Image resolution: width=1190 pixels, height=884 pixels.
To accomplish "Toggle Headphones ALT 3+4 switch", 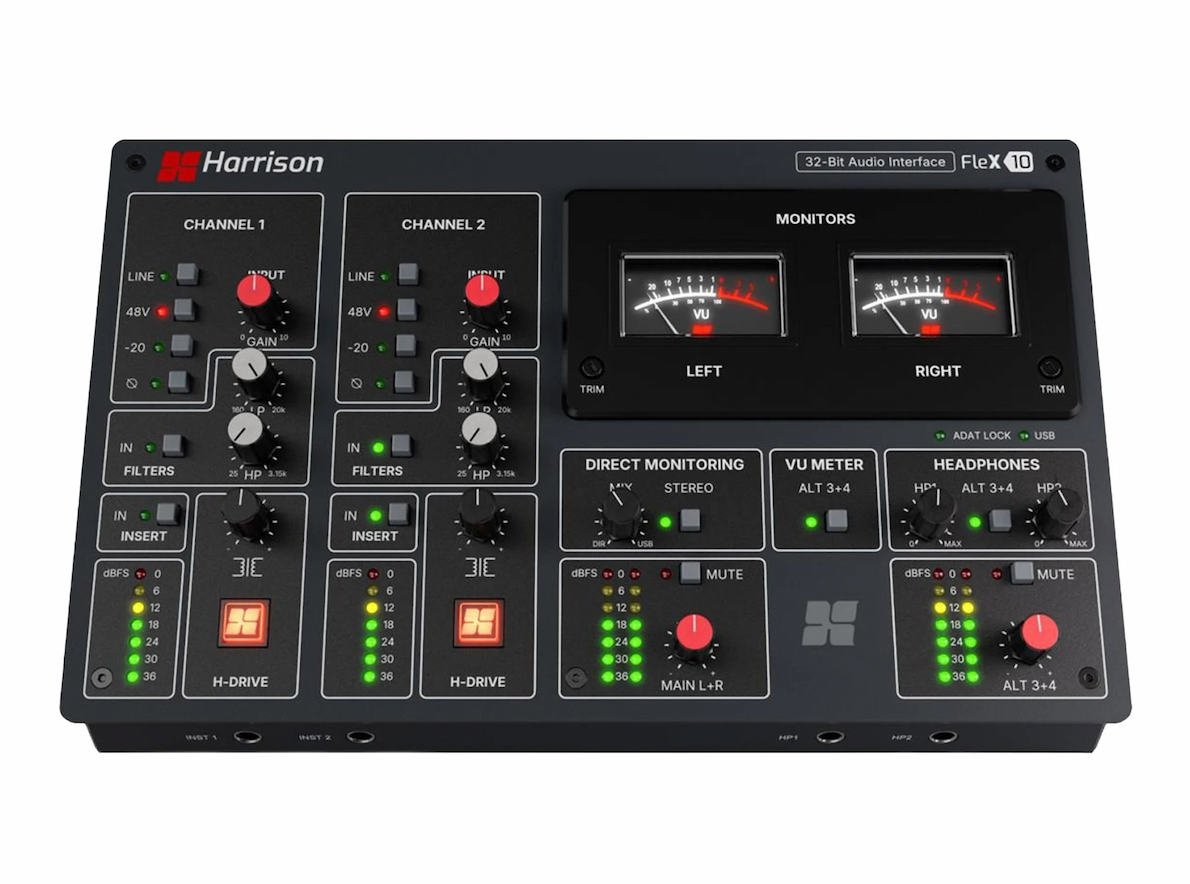I will (1000, 521).
